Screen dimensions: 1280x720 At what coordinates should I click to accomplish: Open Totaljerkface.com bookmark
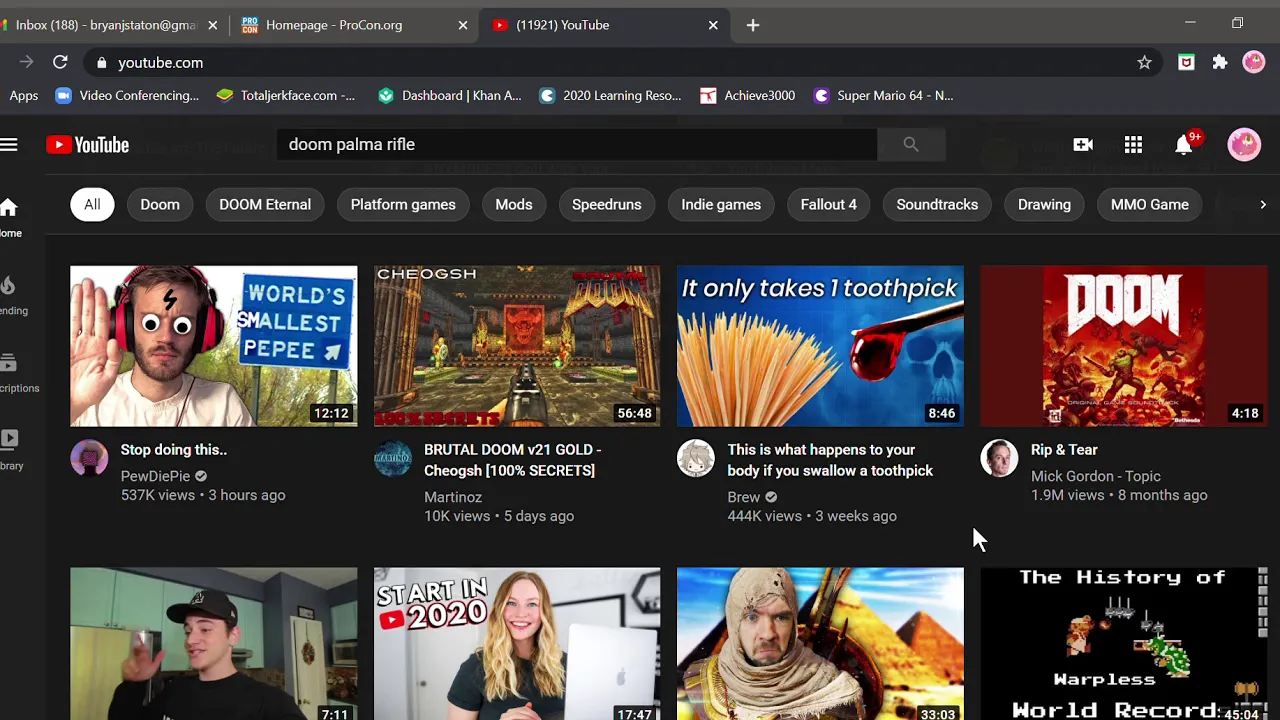286,96
